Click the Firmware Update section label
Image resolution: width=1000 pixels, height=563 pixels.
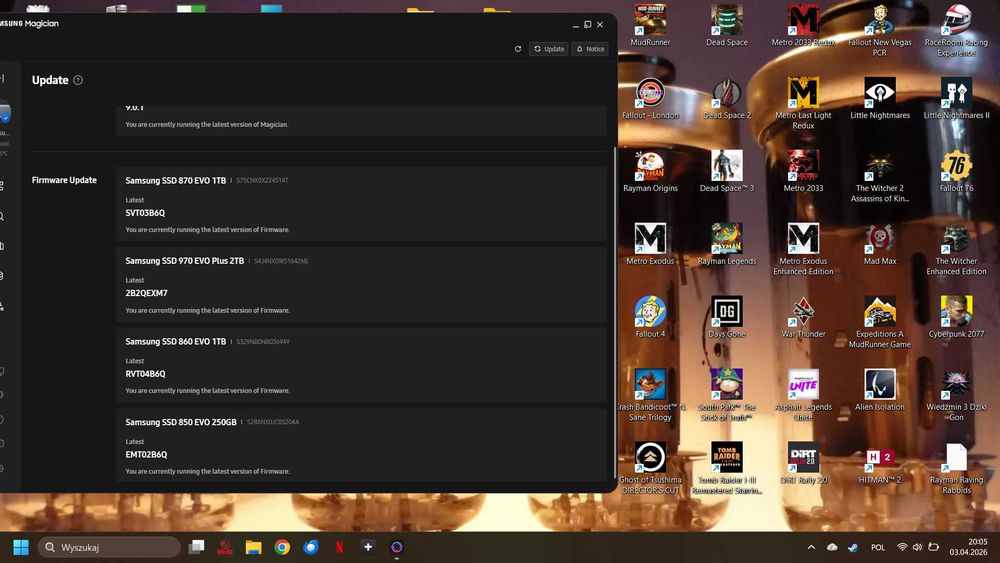(64, 180)
